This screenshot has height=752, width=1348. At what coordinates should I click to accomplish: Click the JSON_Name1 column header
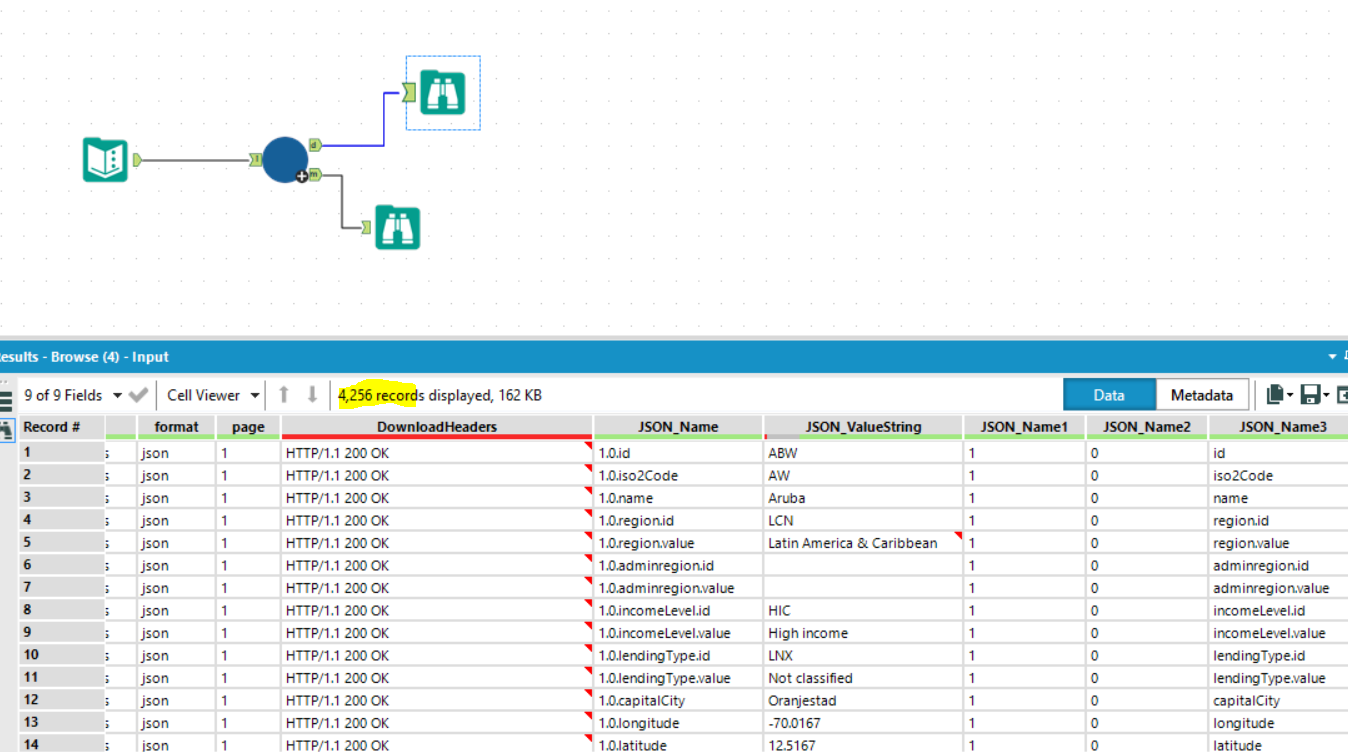[1024, 427]
